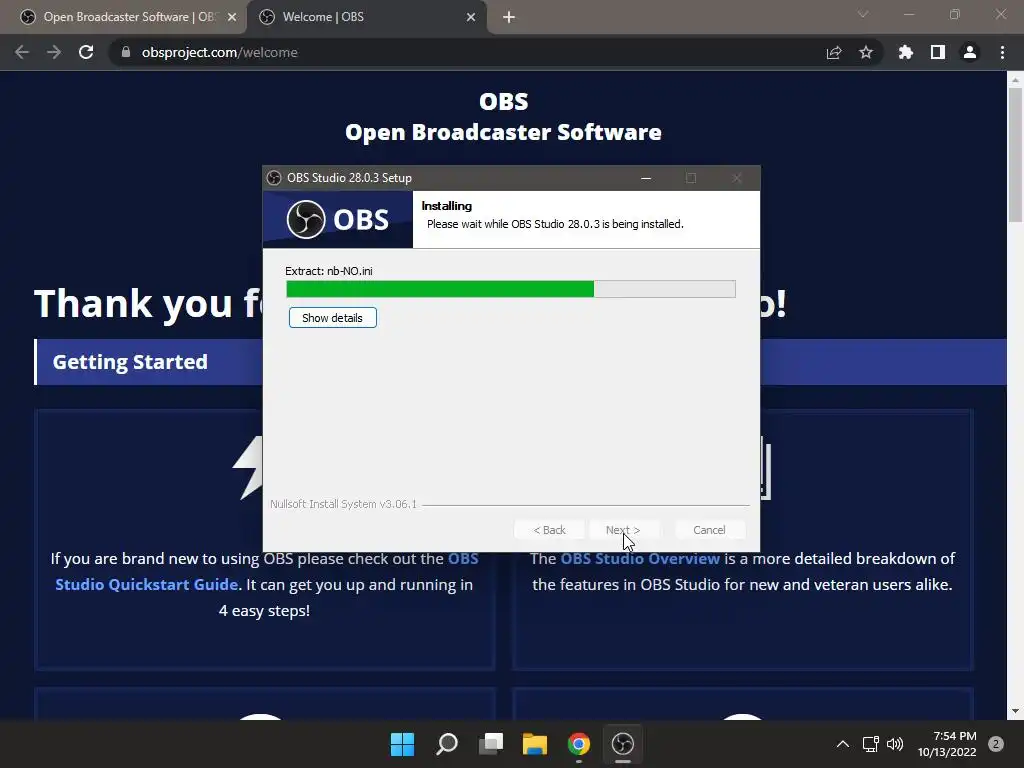This screenshot has height=768, width=1024.
Task: Launch File Explorer from taskbar
Action: coord(535,744)
